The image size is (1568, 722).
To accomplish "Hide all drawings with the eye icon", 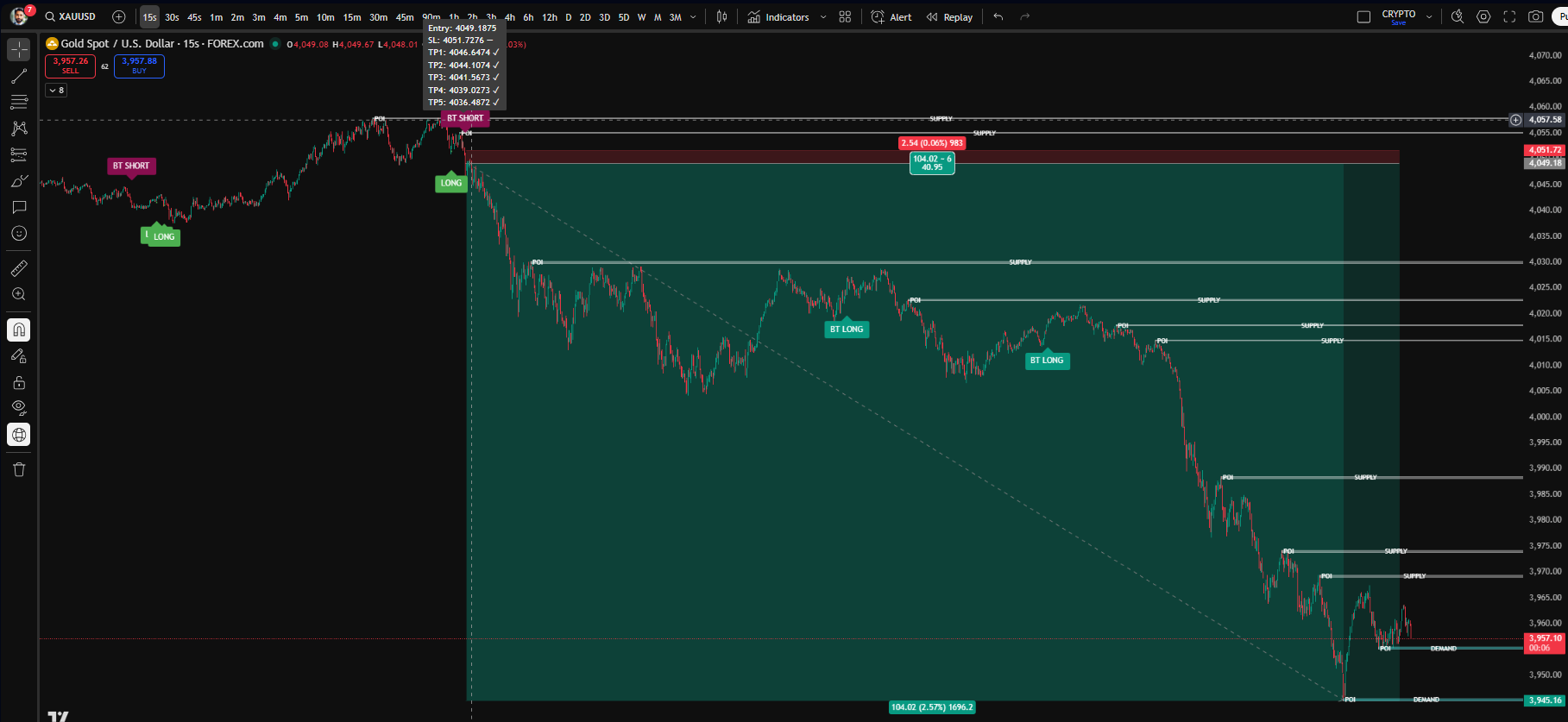I will (19, 408).
